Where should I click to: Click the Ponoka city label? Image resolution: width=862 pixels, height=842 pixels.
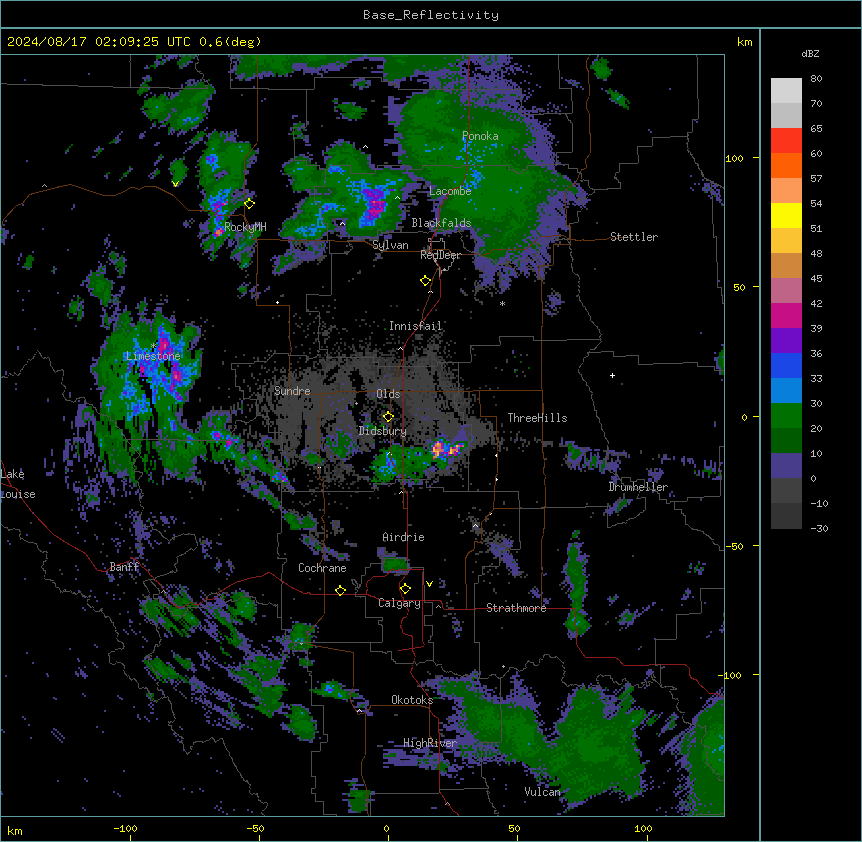[x=480, y=136]
